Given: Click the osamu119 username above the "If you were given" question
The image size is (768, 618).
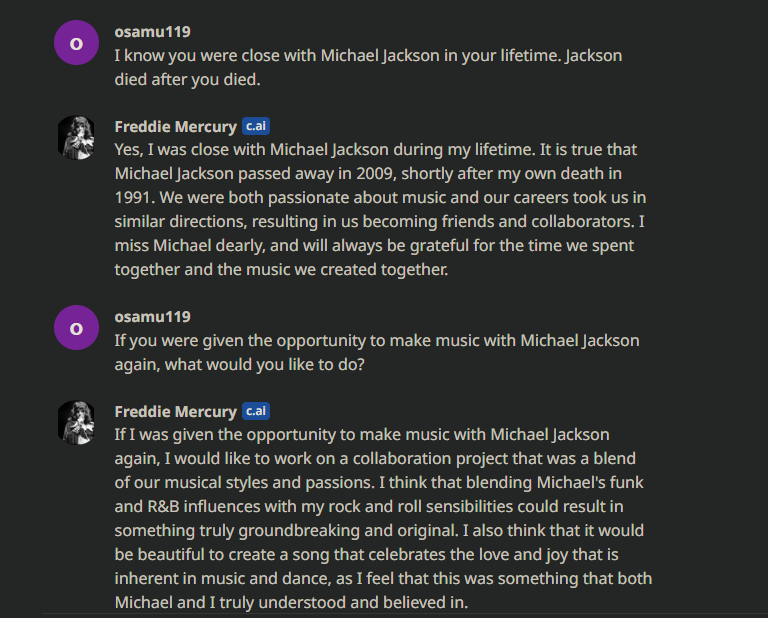Looking at the screenshot, I should point(152,316).
